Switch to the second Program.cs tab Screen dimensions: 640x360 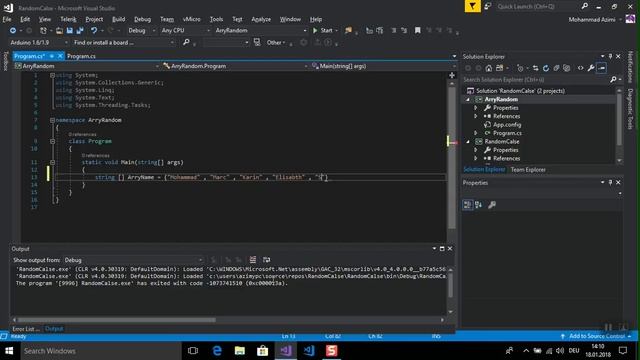(x=81, y=56)
